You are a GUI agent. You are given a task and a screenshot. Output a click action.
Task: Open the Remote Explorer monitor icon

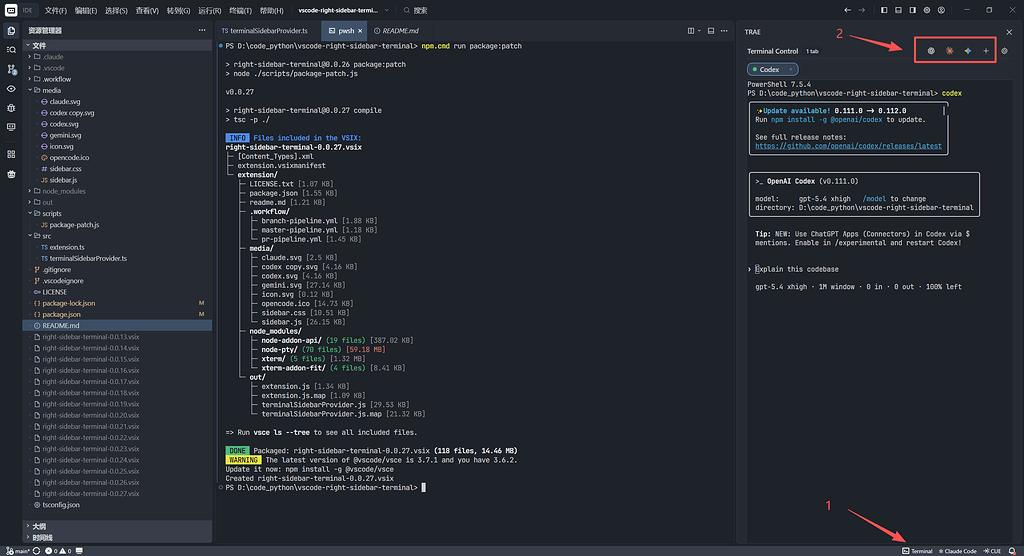(11, 127)
